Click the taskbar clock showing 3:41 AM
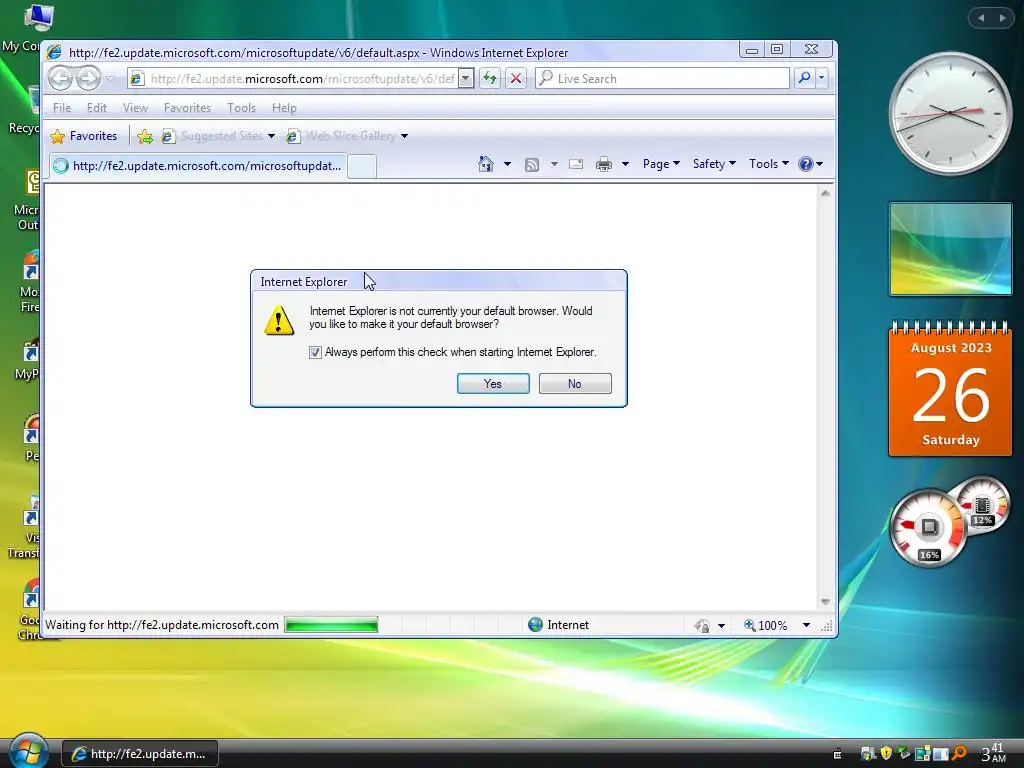This screenshot has height=768, width=1024. (x=994, y=753)
